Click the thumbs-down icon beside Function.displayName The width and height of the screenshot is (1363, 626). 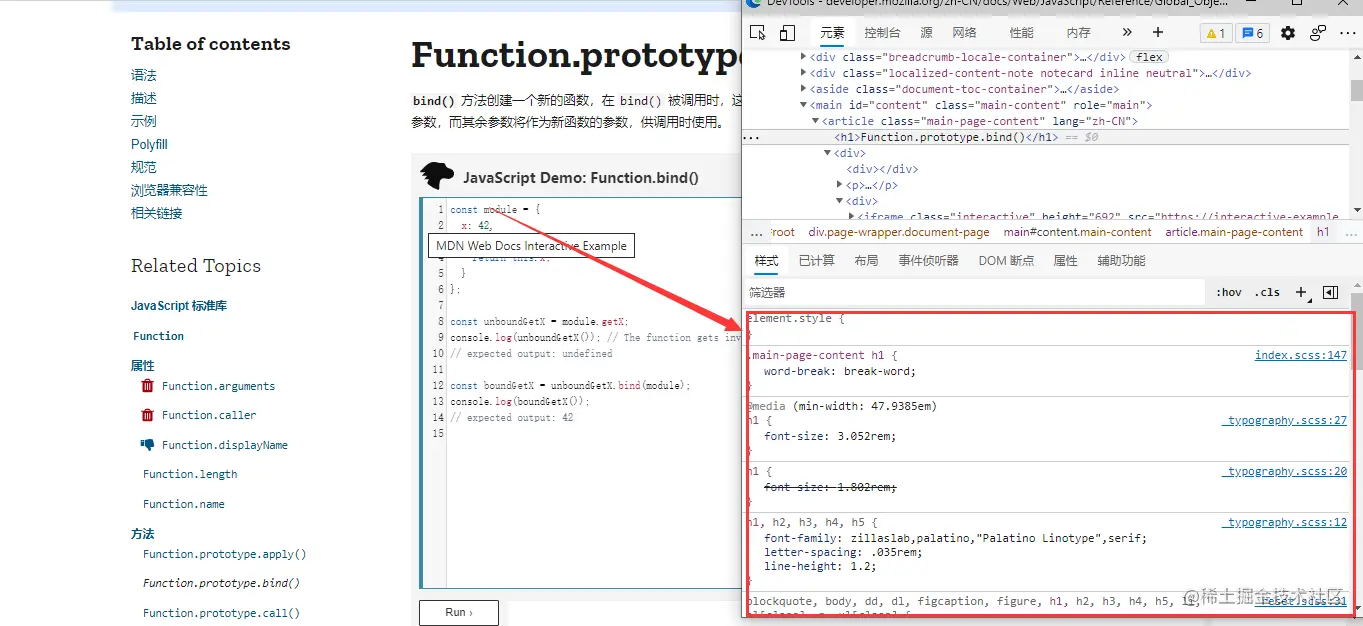pos(148,445)
